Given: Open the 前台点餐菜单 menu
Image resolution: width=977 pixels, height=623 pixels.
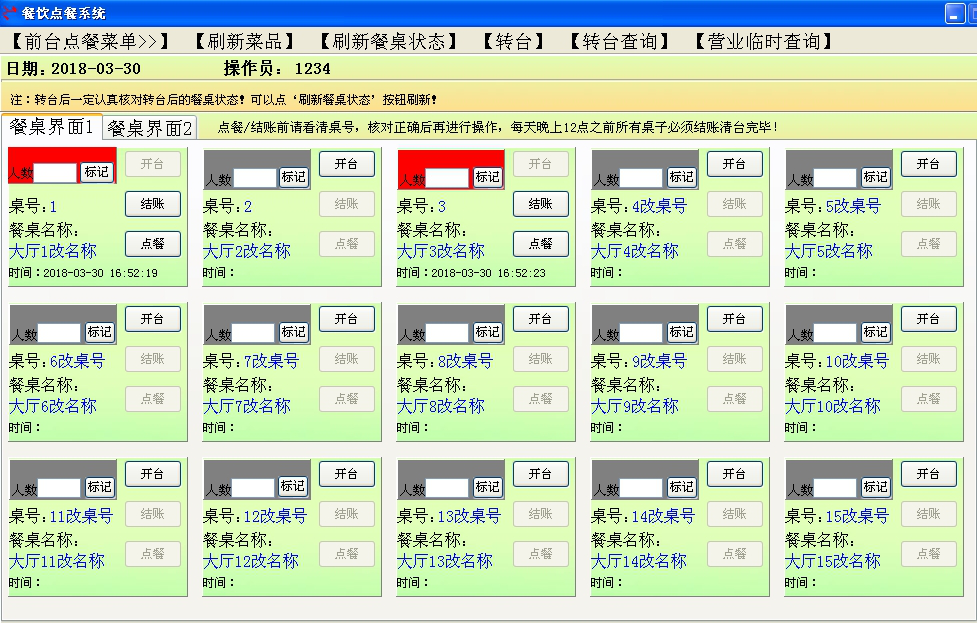Looking at the screenshot, I should (91, 41).
